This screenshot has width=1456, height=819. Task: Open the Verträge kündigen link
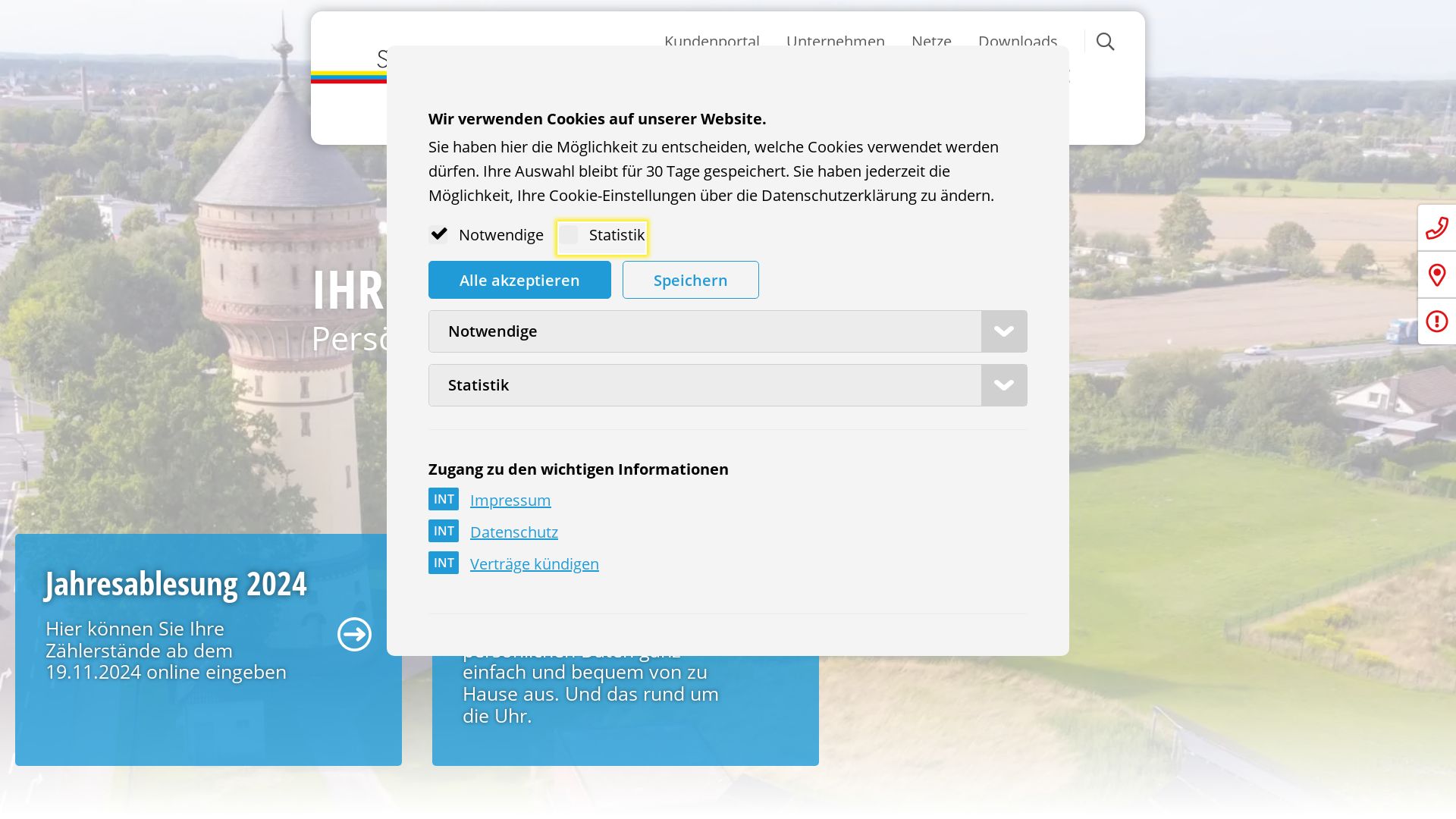coord(535,564)
